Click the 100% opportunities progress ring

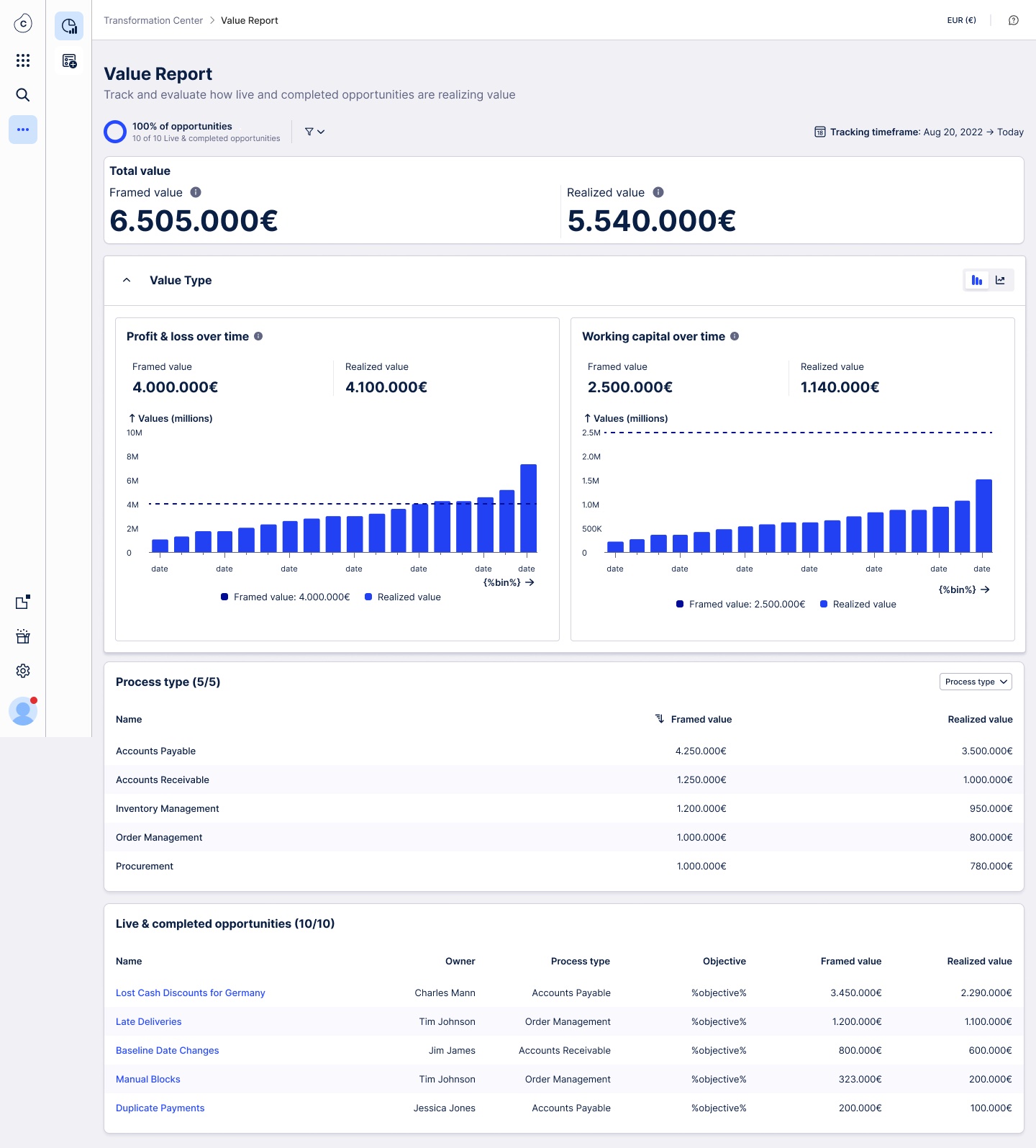click(115, 132)
